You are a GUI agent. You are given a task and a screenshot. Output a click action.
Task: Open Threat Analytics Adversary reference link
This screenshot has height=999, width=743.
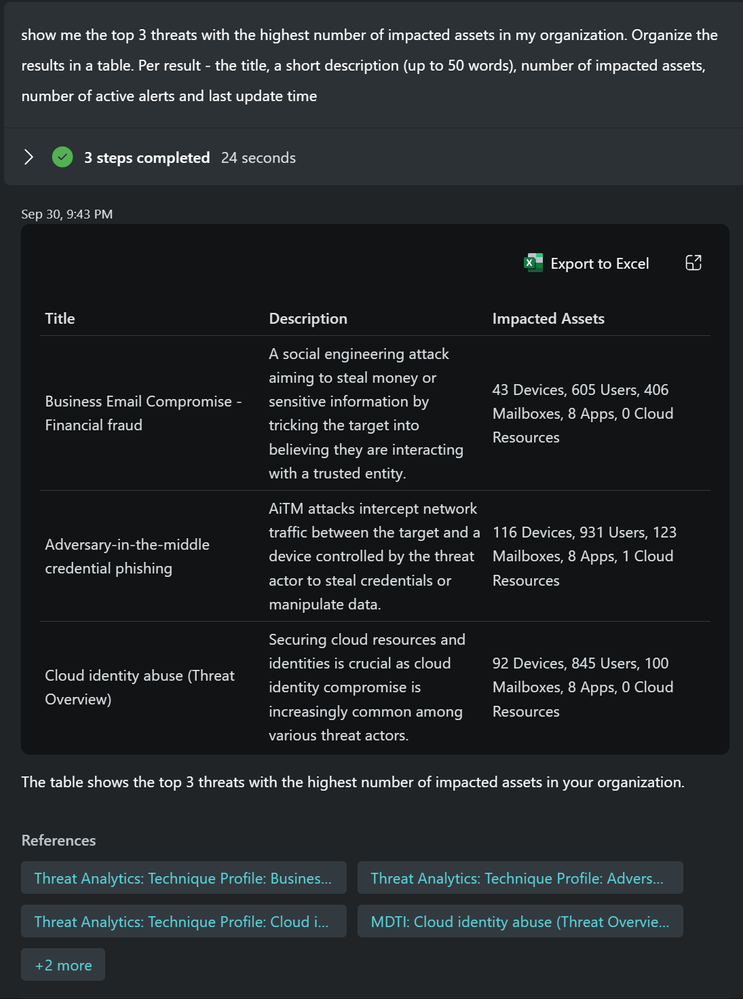[520, 878]
